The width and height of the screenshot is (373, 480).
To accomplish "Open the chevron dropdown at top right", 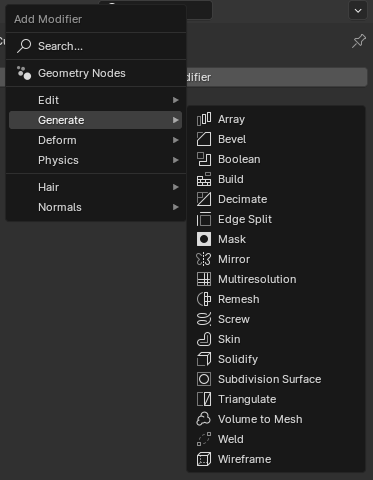I will [358, 11].
